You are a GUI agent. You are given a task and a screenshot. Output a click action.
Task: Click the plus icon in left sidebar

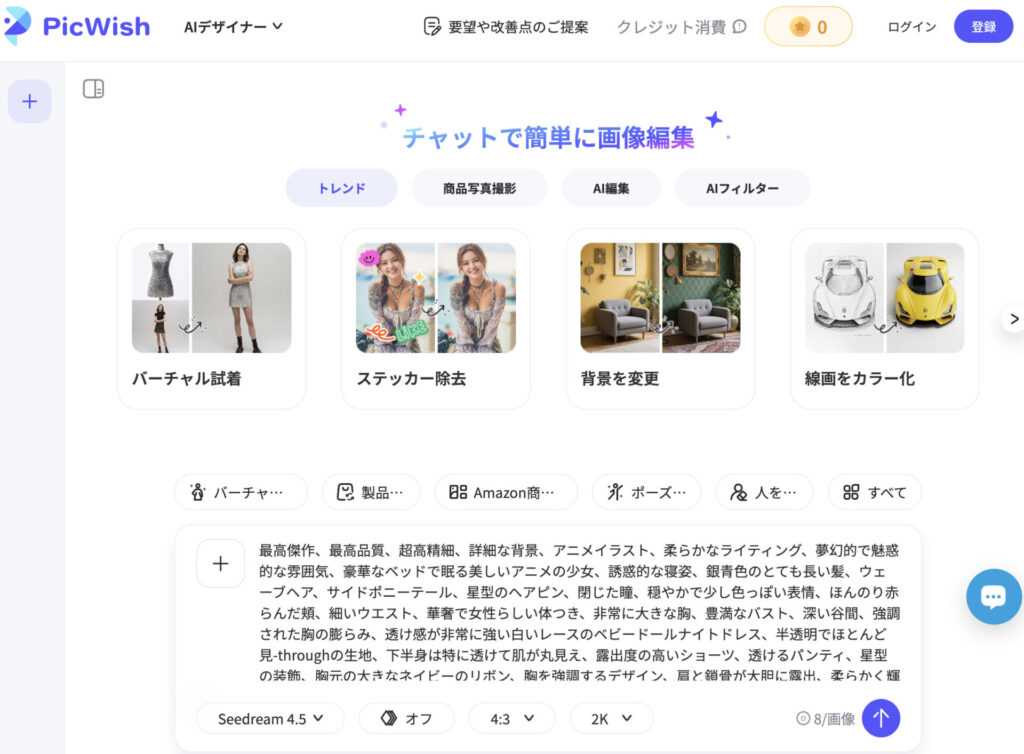click(30, 101)
